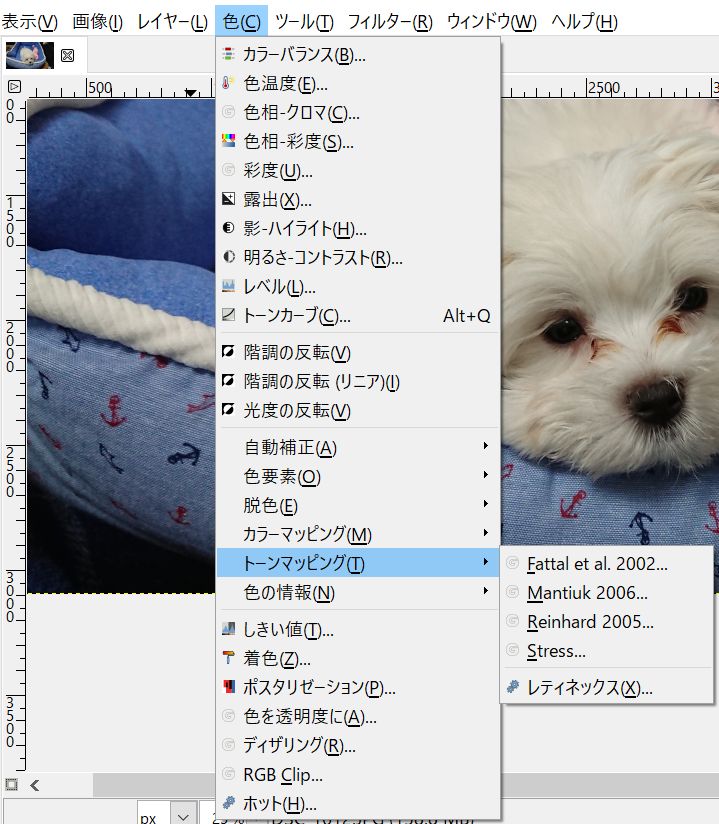Expand the 色の情報(N) submenu
719x824 pixels.
pos(357,592)
